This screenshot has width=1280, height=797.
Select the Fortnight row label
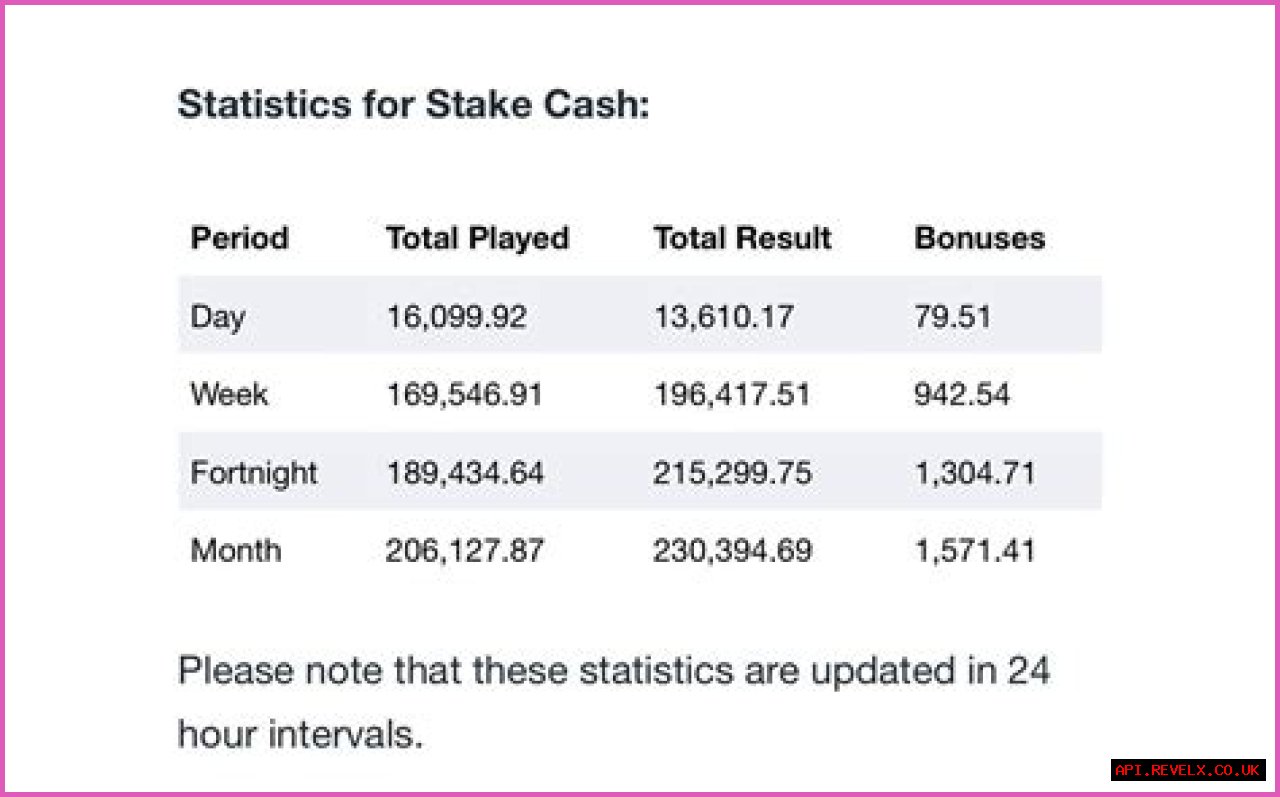pos(253,472)
